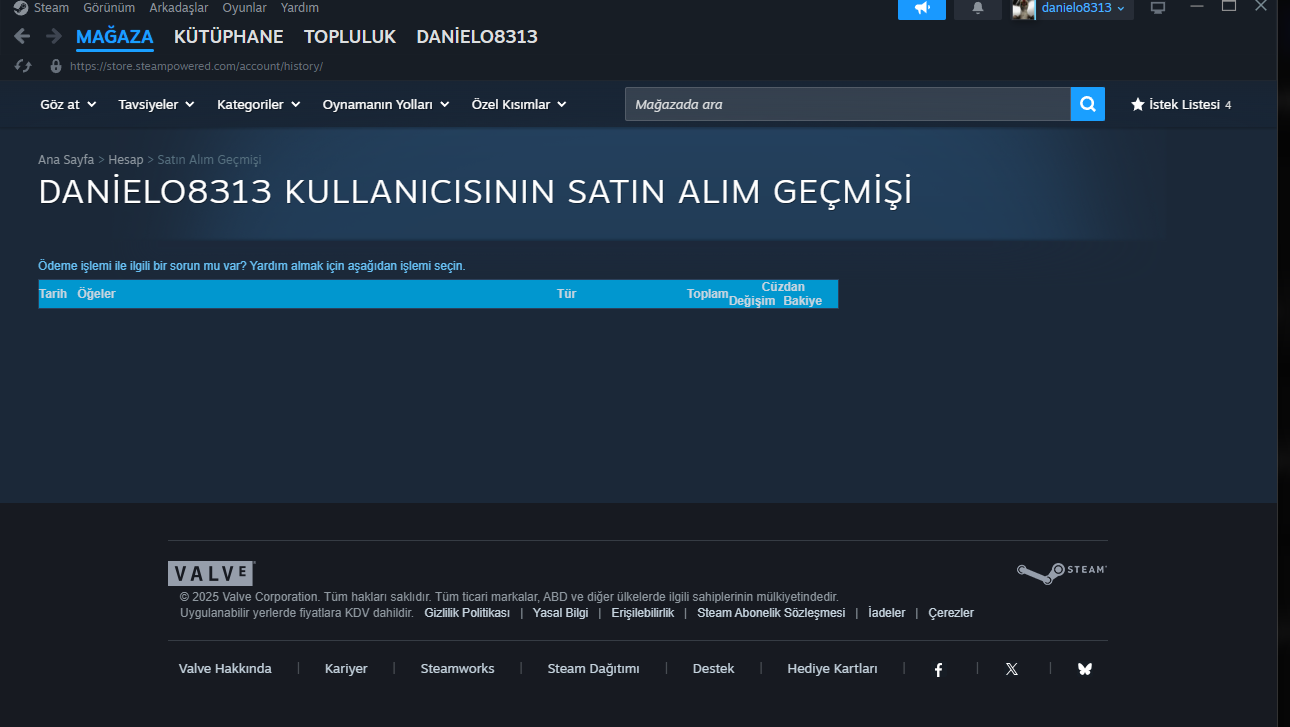Click the Öğeler column header
The image size is (1290, 727).
click(96, 294)
